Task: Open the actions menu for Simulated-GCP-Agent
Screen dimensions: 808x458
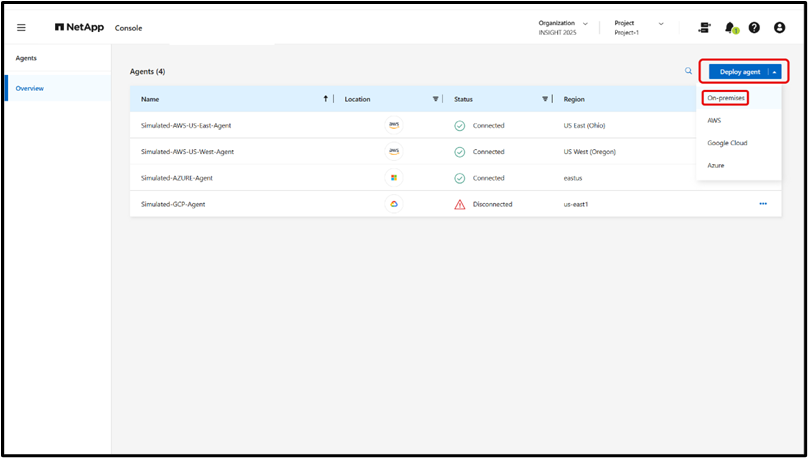Action: coord(763,204)
